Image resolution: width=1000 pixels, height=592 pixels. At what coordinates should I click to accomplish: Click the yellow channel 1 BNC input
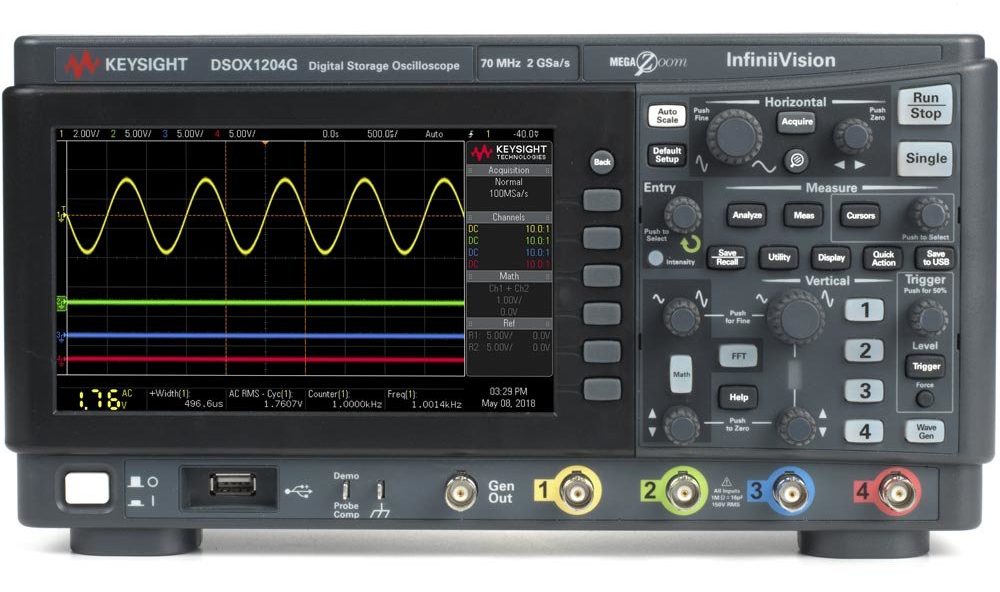[576, 491]
